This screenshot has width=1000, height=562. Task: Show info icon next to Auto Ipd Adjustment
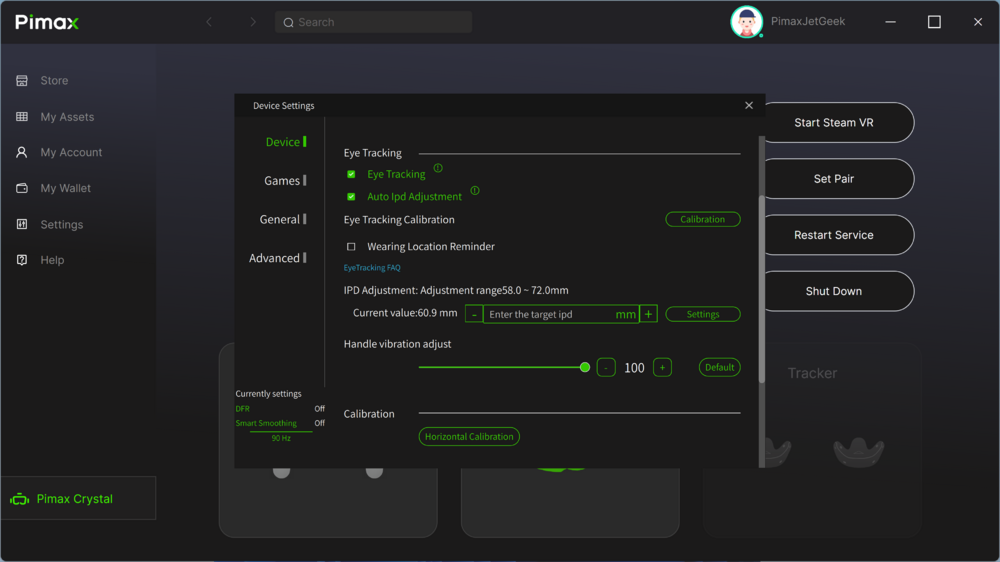pyautogui.click(x=474, y=190)
